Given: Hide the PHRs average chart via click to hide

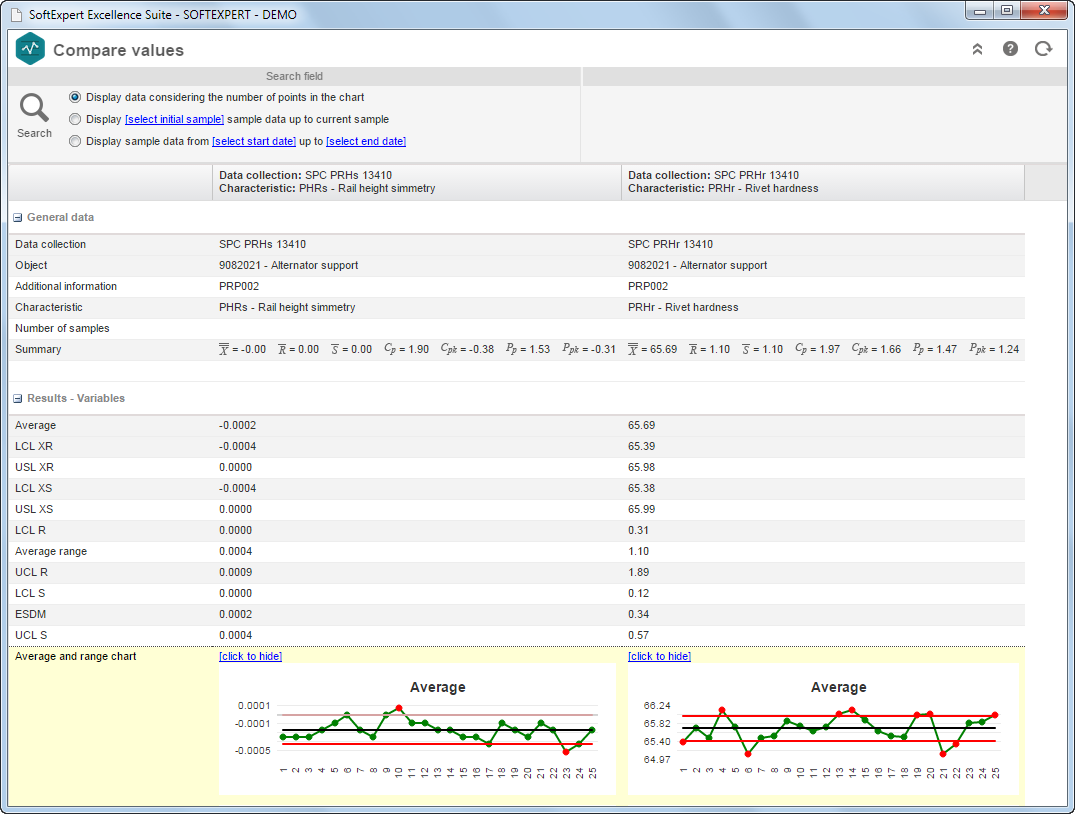Looking at the screenshot, I should [x=250, y=656].
